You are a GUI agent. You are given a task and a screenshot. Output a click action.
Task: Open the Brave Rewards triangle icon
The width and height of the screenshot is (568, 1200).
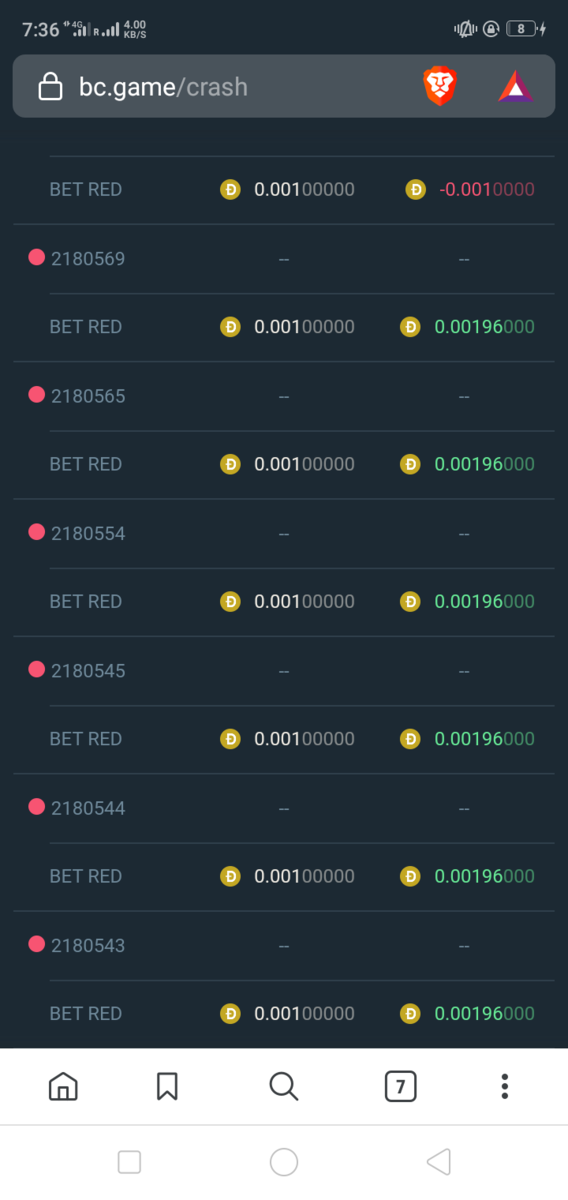(516, 87)
